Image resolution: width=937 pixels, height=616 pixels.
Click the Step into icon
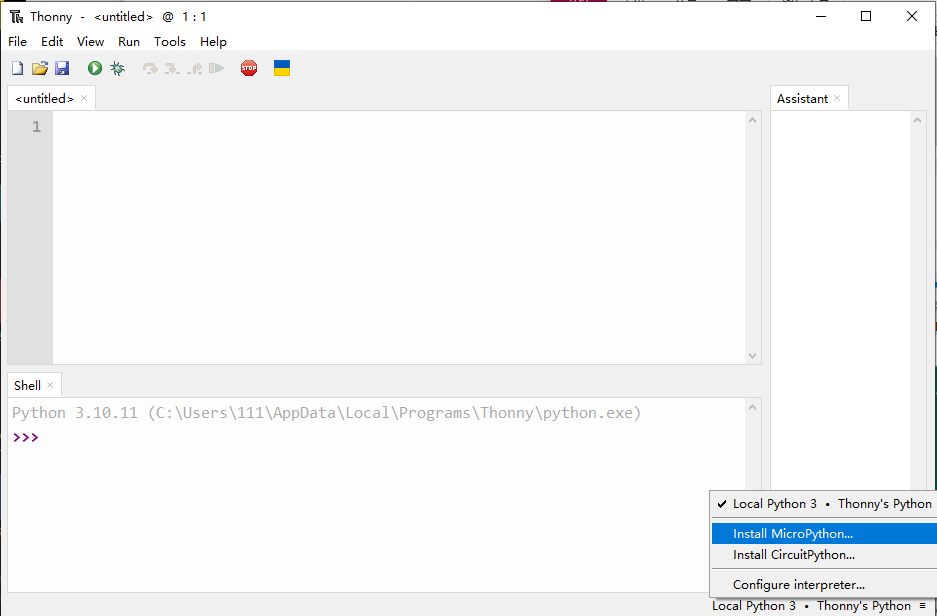coord(172,68)
